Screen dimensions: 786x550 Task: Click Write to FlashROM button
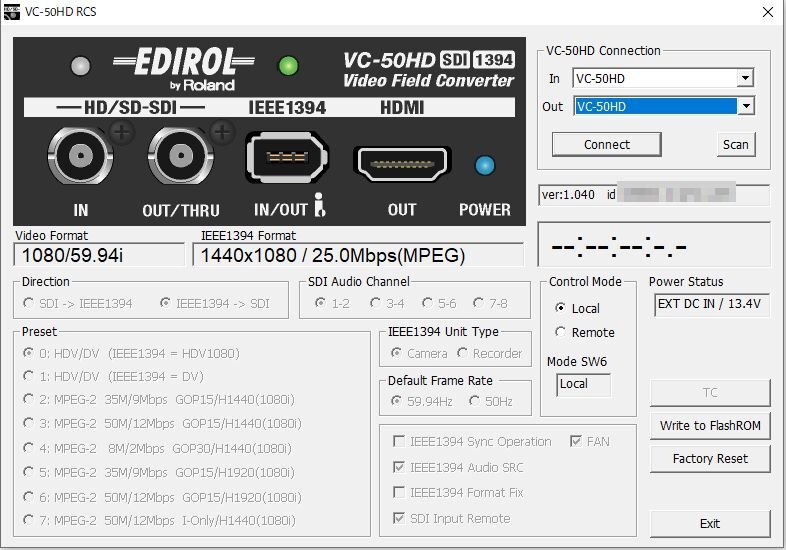pyautogui.click(x=710, y=426)
